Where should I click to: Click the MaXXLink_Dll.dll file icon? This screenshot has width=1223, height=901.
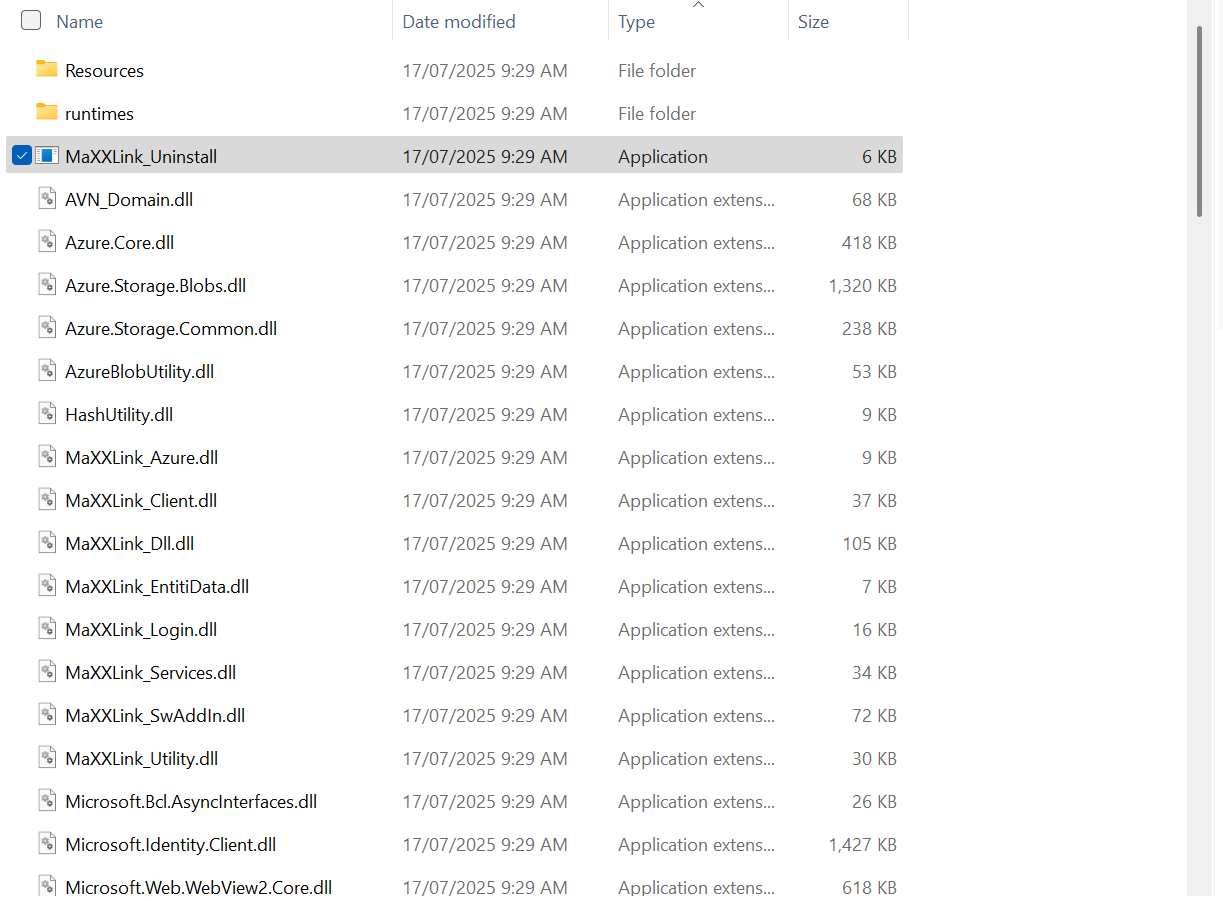47,543
